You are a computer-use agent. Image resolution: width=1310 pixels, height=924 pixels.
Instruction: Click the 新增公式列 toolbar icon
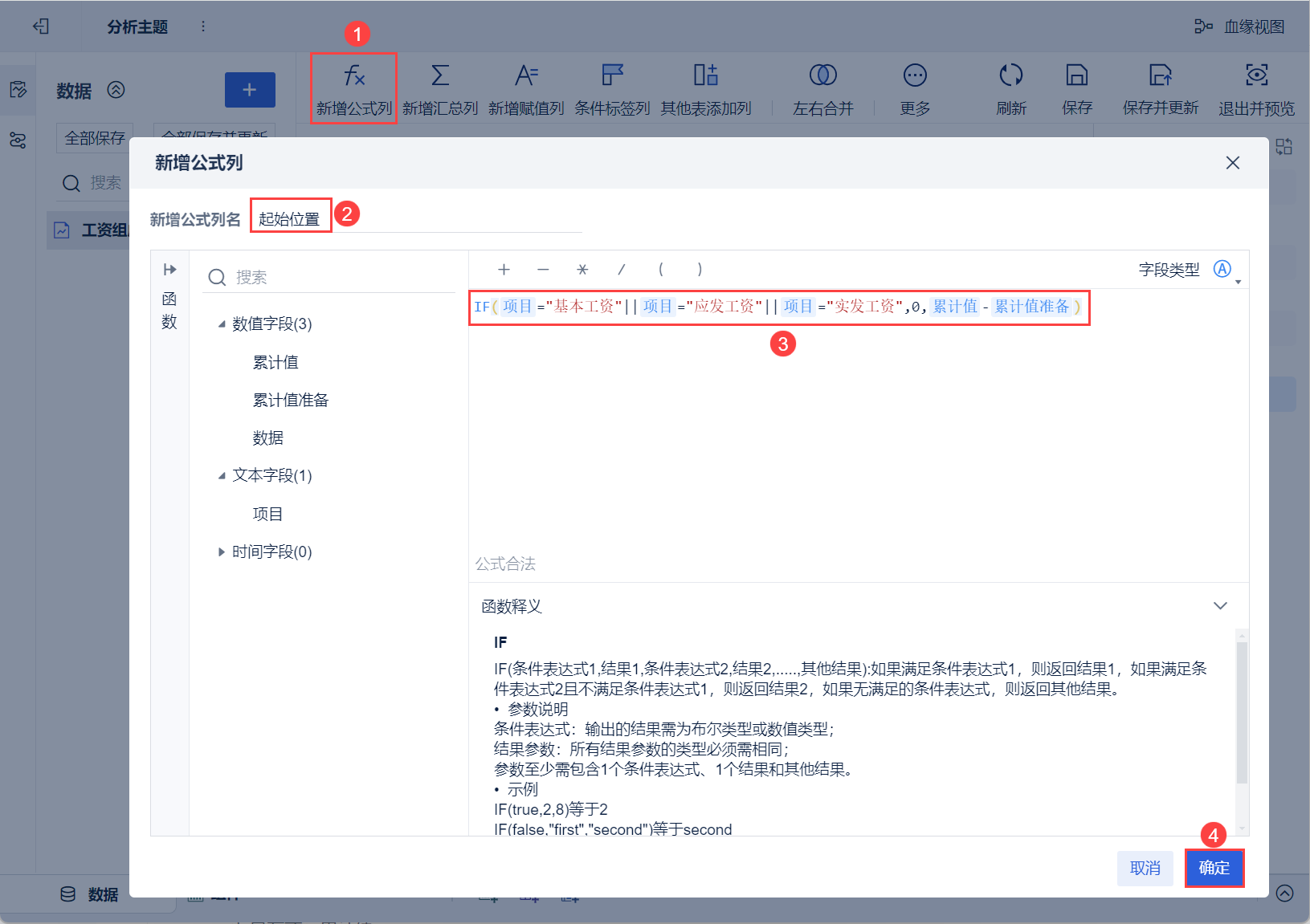[353, 88]
